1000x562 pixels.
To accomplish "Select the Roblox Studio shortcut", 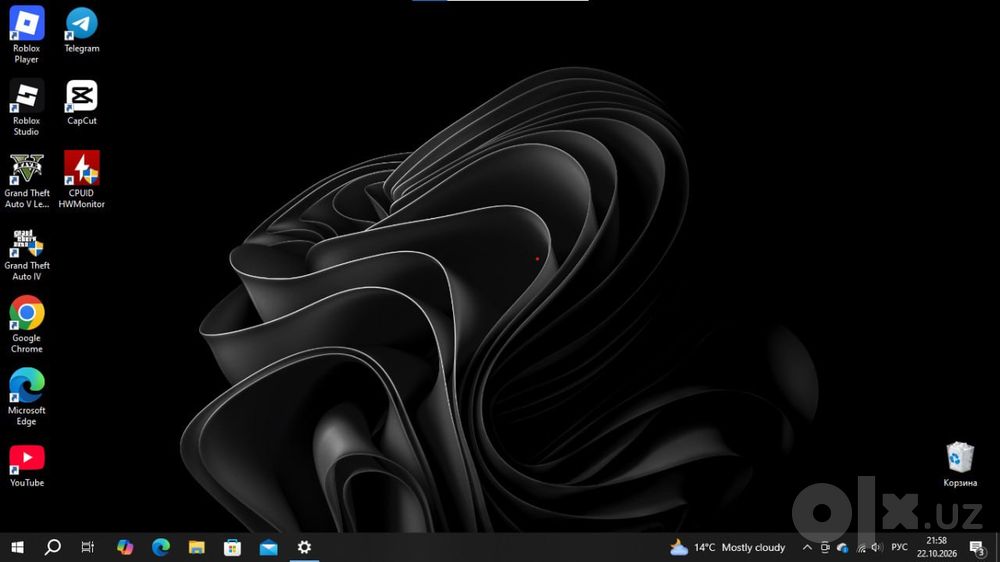I will [x=27, y=107].
